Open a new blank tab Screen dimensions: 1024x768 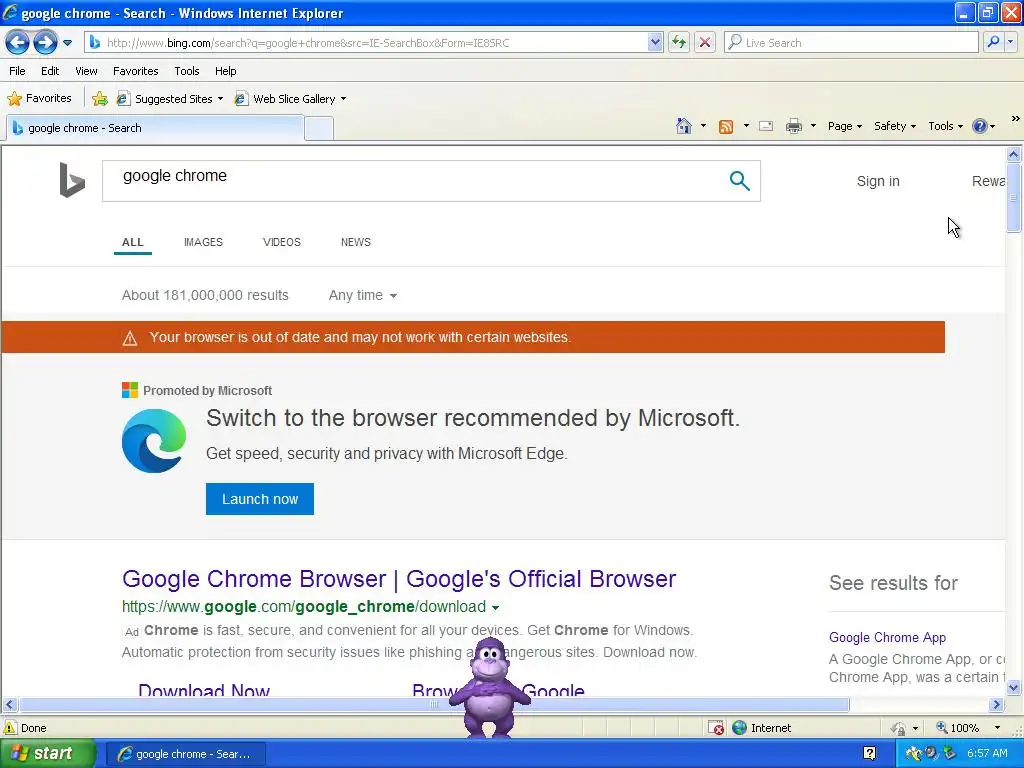coord(319,129)
